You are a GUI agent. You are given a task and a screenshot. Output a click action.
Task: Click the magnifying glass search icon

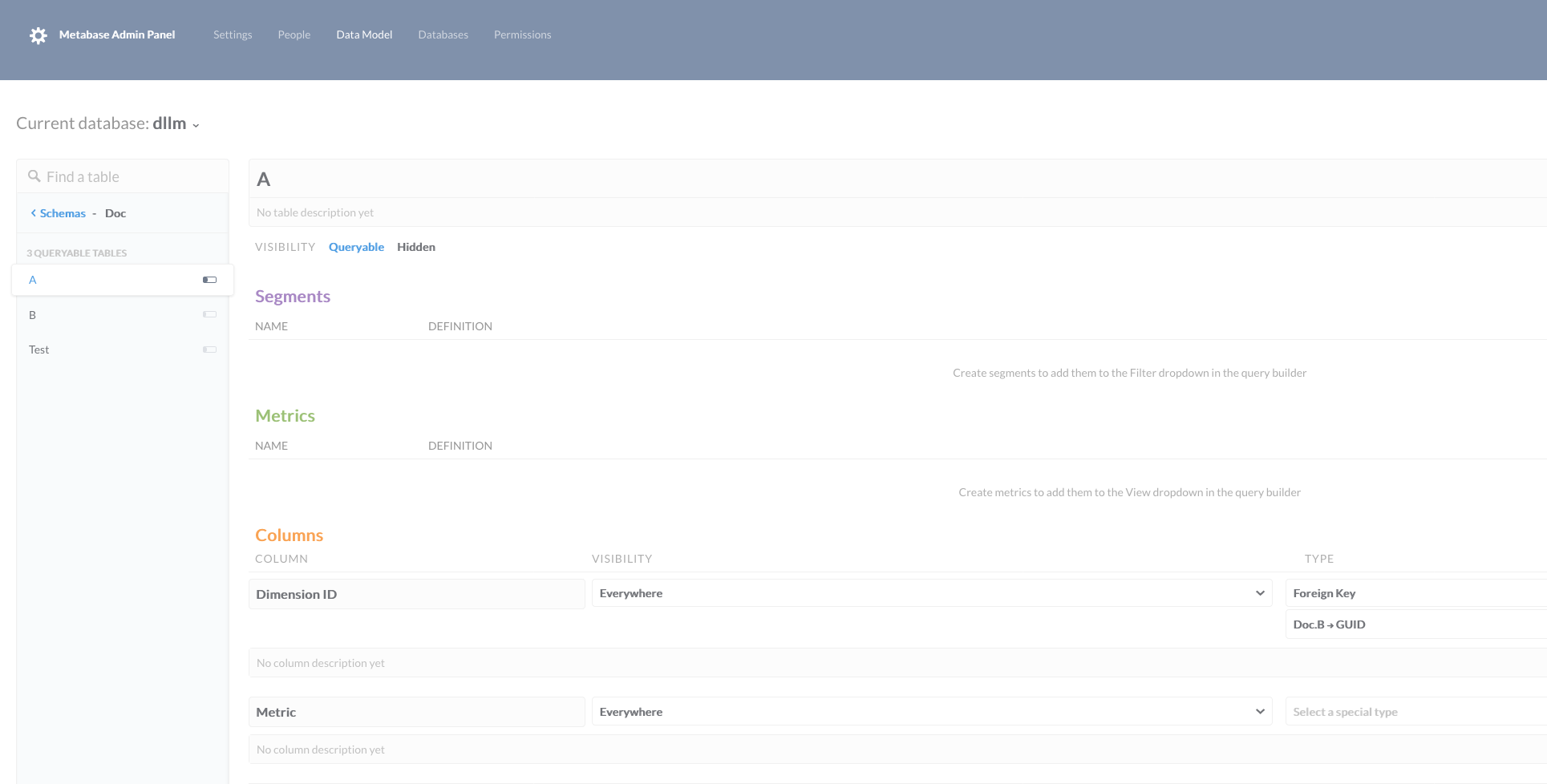tap(34, 176)
